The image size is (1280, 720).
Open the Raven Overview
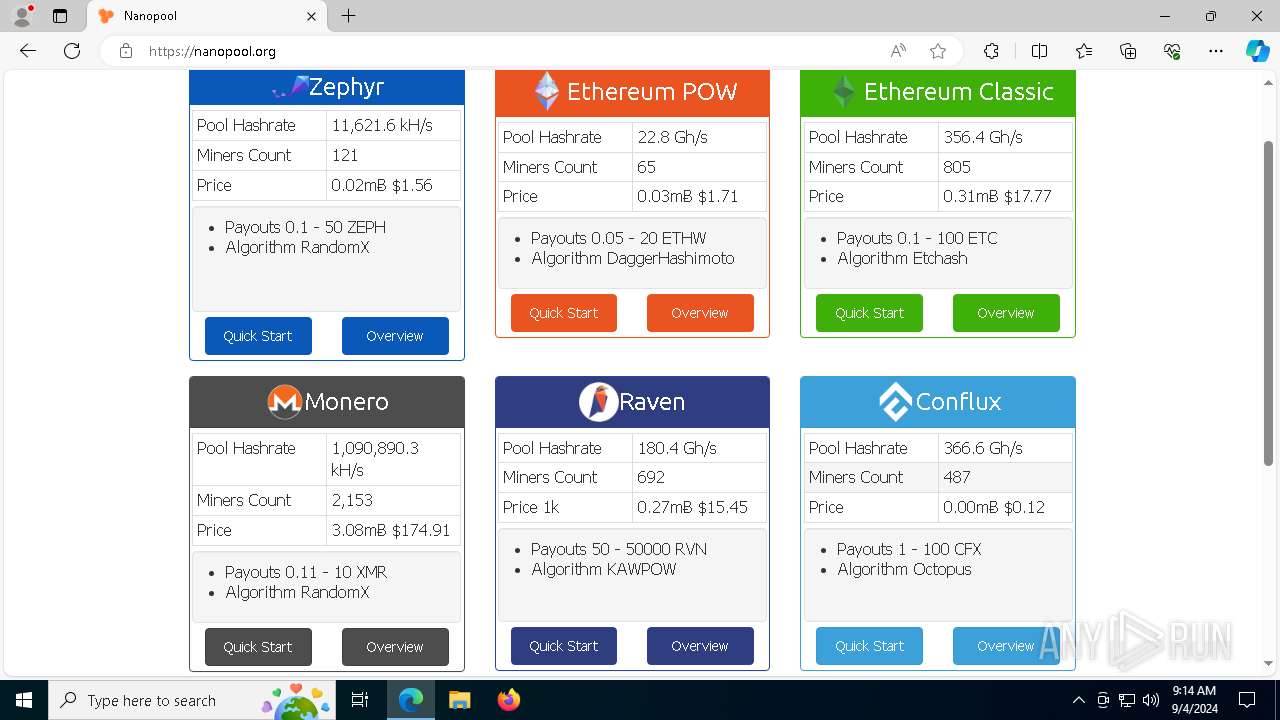tap(700, 646)
